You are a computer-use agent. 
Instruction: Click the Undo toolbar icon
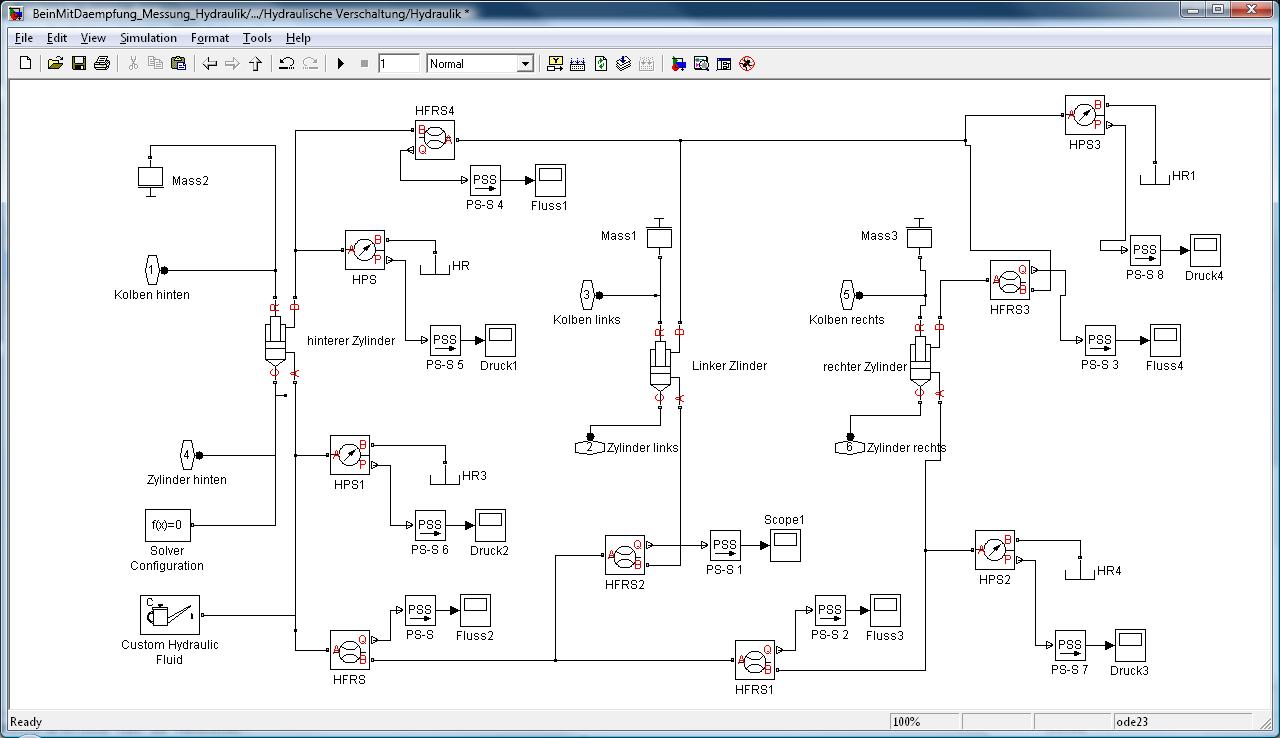[x=286, y=63]
